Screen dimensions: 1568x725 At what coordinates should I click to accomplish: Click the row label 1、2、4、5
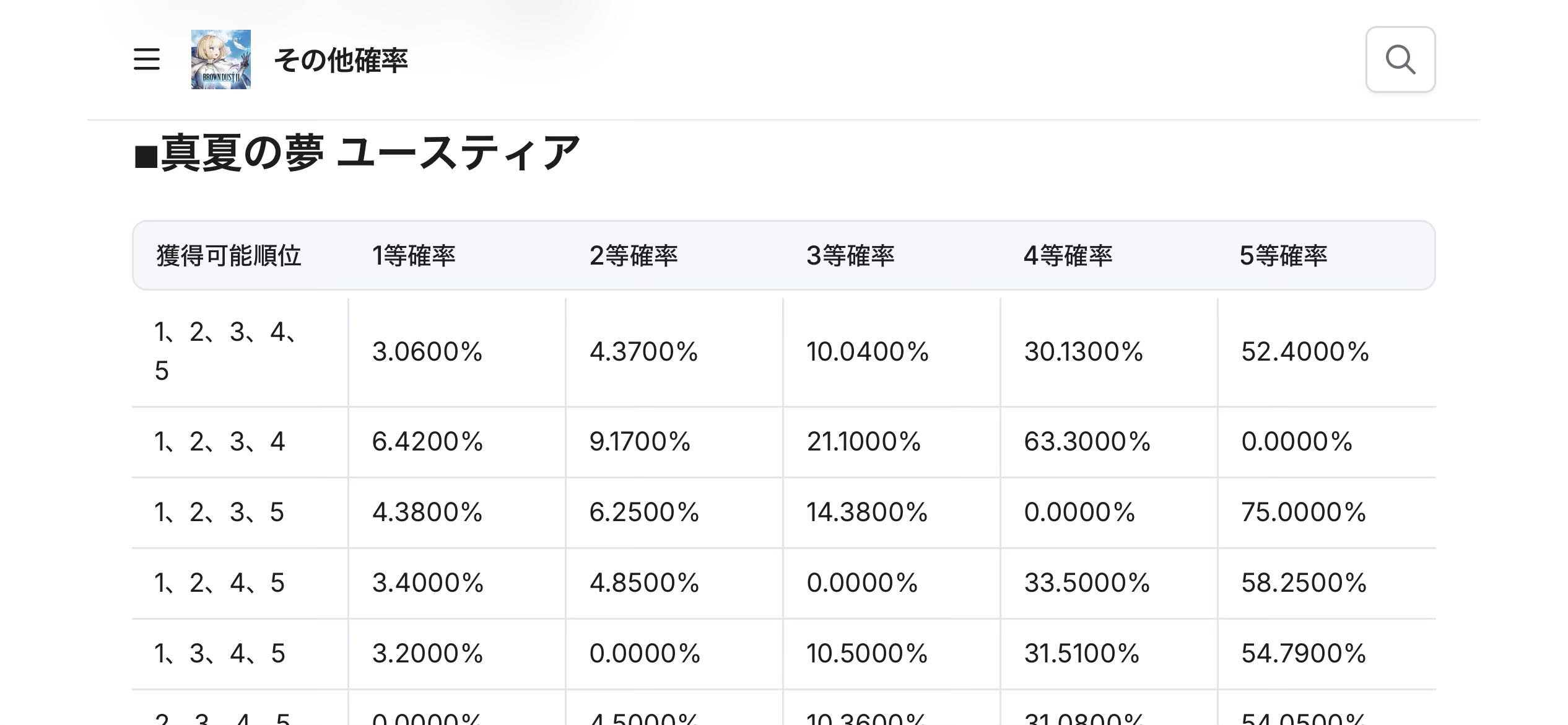(220, 583)
